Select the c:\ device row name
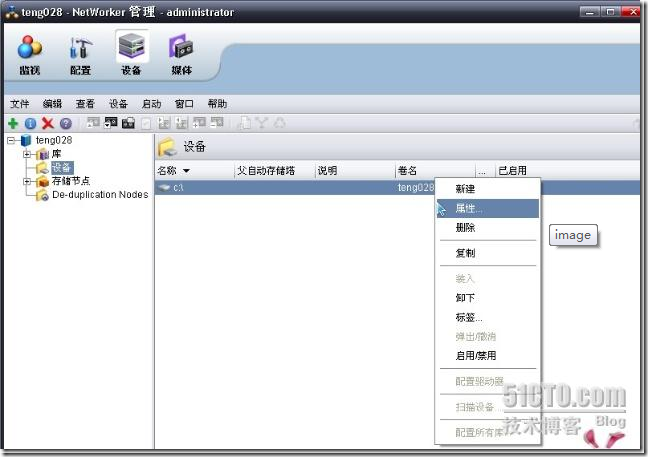 coord(178,188)
